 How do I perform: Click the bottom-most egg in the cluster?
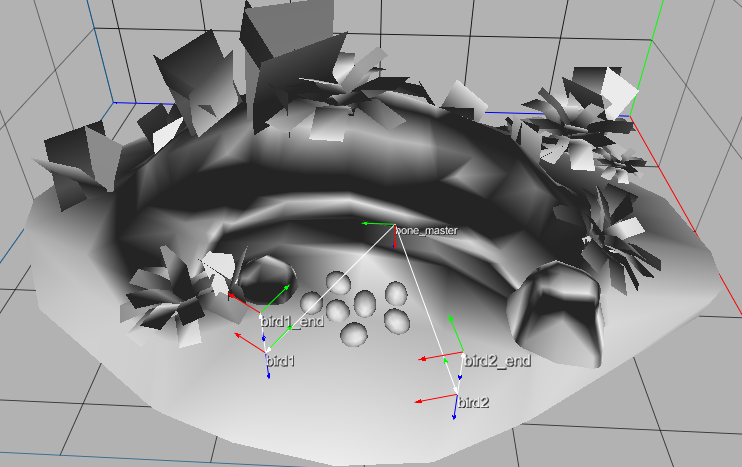[x=354, y=334]
